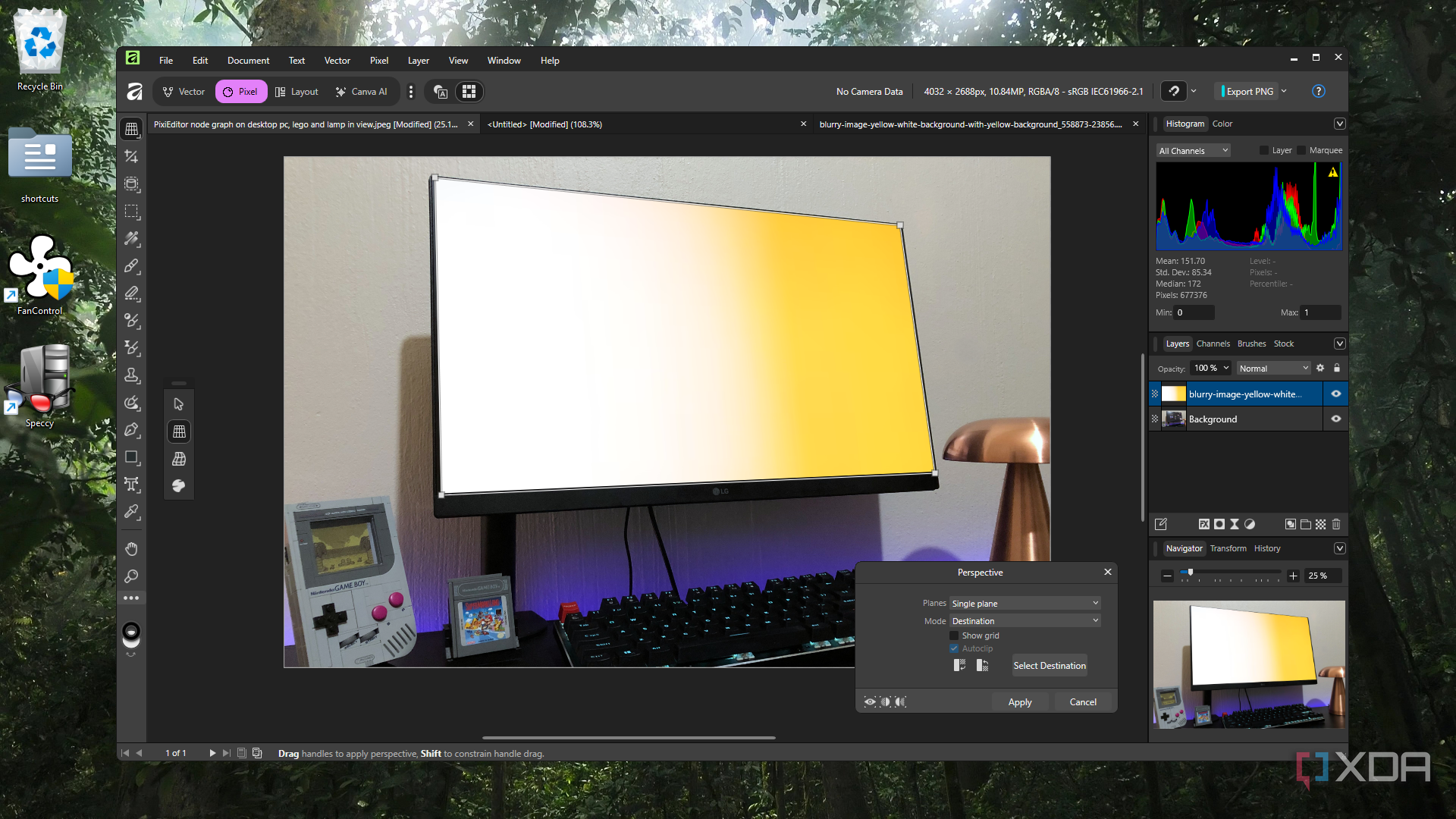Switch to the History tab
This screenshot has height=819, width=1456.
coord(1266,548)
